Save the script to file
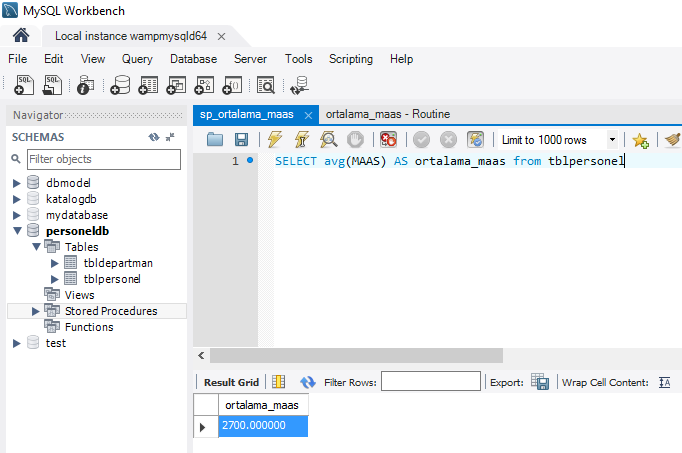Viewport: 682px width, 453px height. point(241,140)
